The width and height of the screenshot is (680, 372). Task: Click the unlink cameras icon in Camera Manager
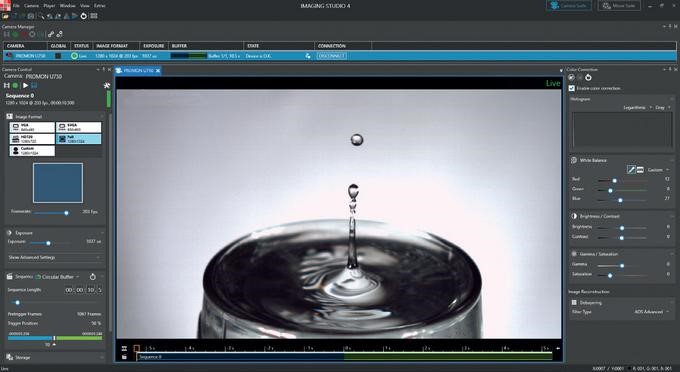tap(59, 34)
